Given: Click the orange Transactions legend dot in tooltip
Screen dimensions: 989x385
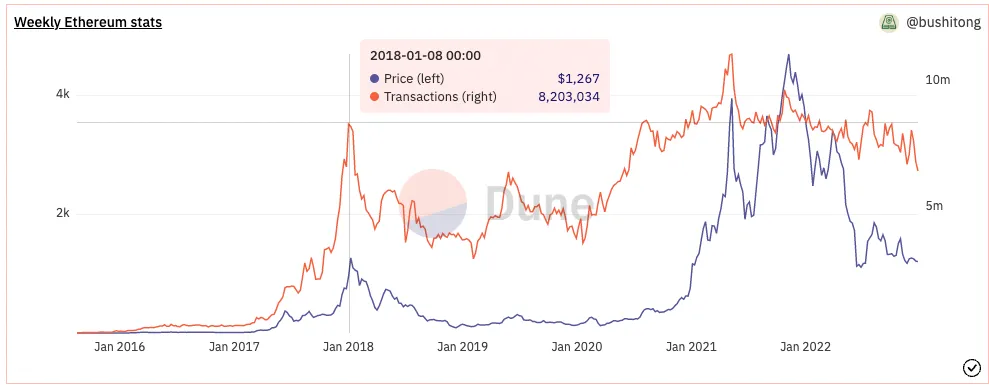Looking at the screenshot, I should 375,97.
